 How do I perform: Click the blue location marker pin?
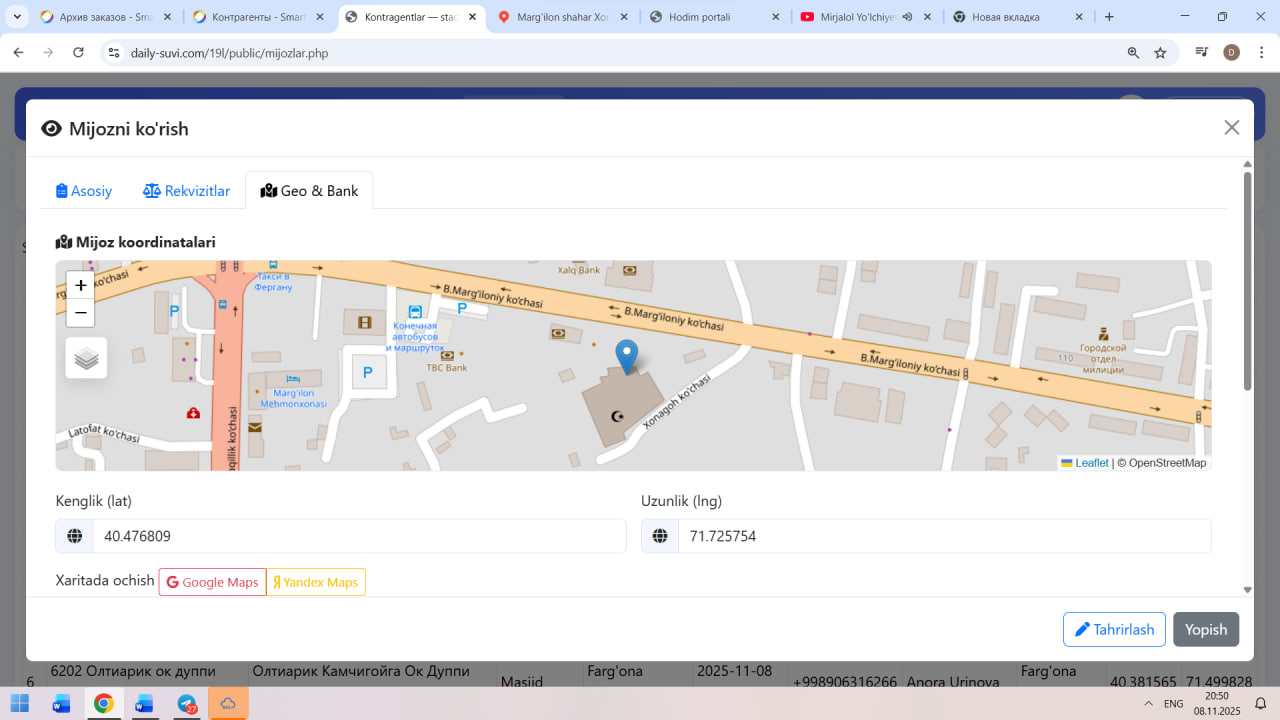(x=626, y=356)
